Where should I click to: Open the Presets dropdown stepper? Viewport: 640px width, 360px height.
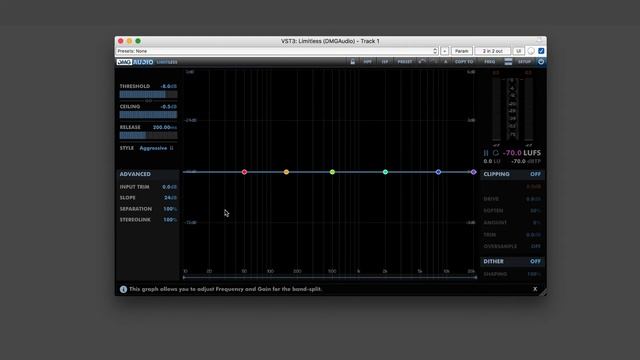click(x=435, y=51)
